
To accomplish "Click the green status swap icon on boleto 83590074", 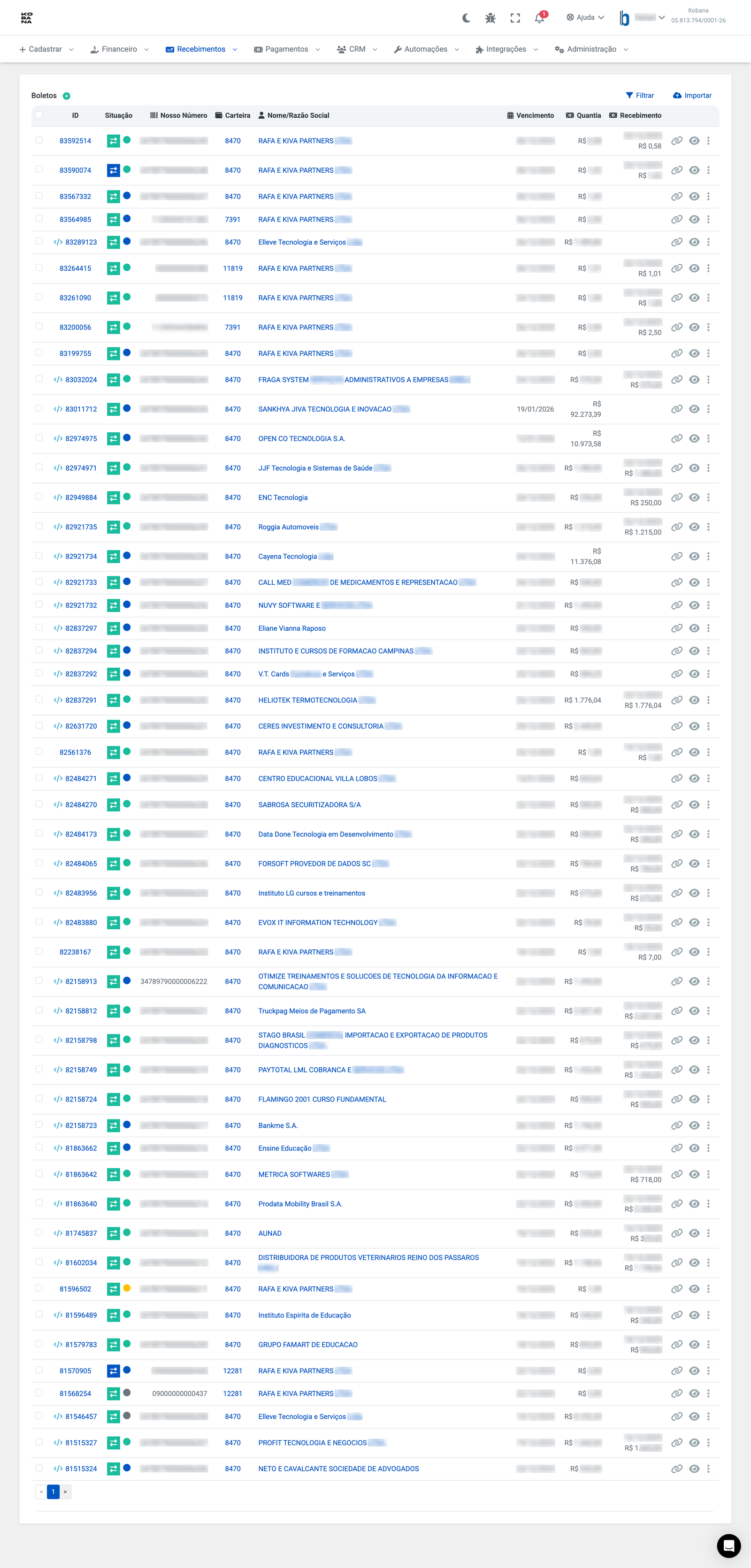I will point(113,170).
